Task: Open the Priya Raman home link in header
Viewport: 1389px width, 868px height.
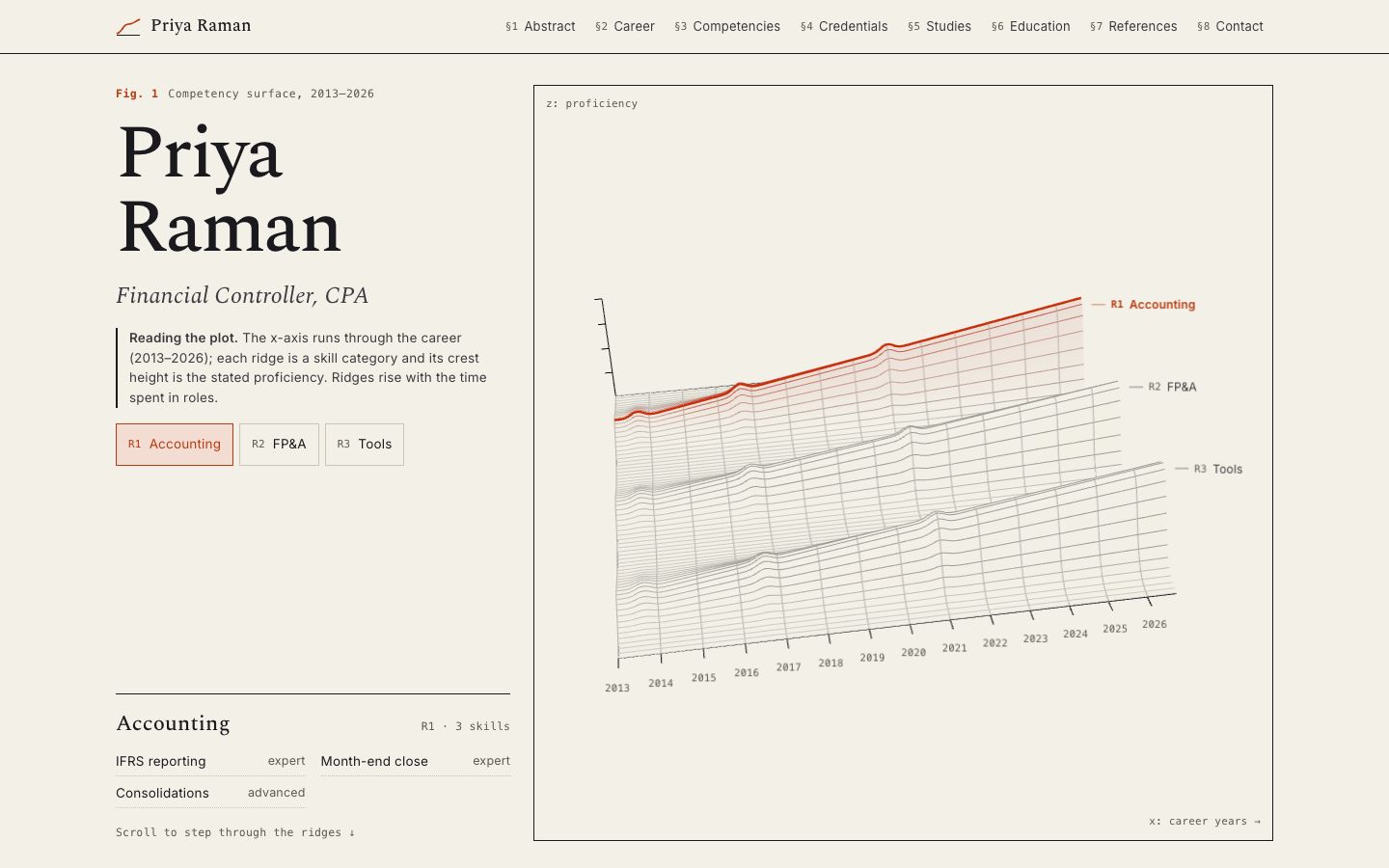Action: (x=183, y=26)
